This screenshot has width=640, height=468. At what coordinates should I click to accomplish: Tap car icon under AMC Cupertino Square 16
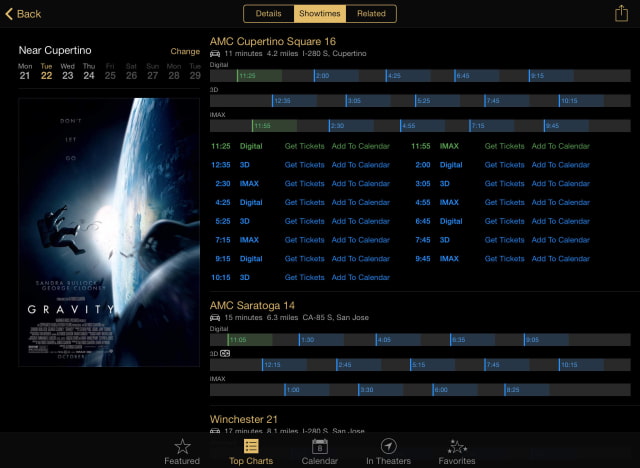[215, 53]
